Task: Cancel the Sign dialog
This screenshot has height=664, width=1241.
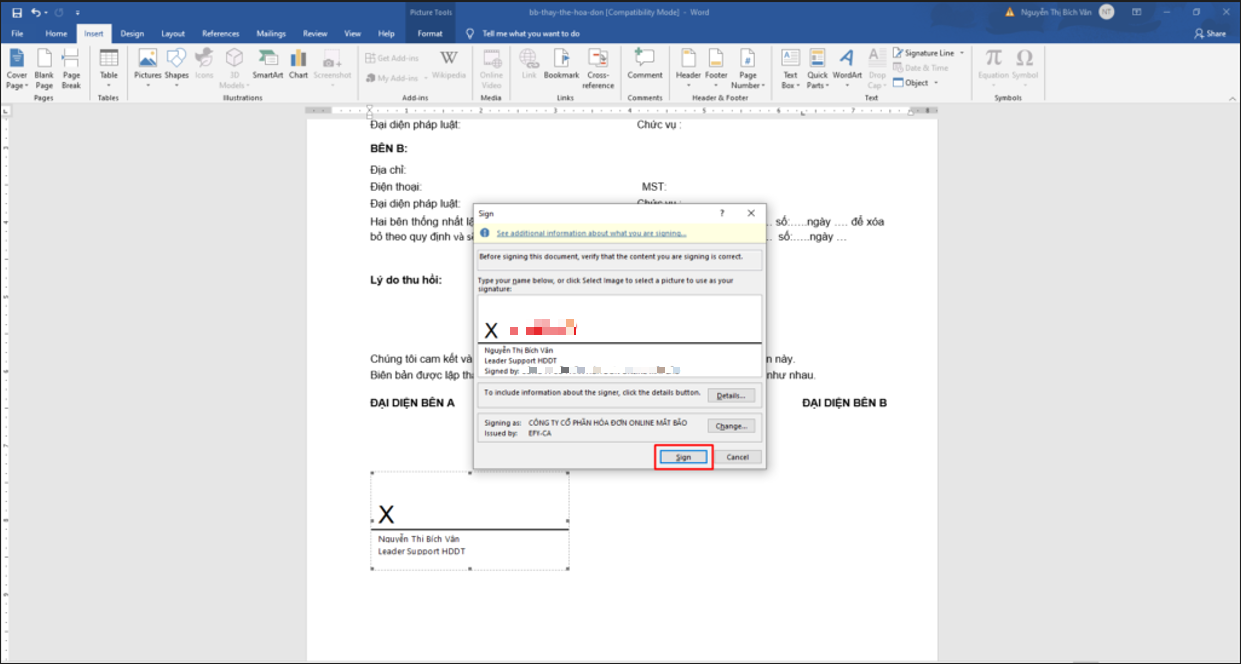Action: pos(738,457)
